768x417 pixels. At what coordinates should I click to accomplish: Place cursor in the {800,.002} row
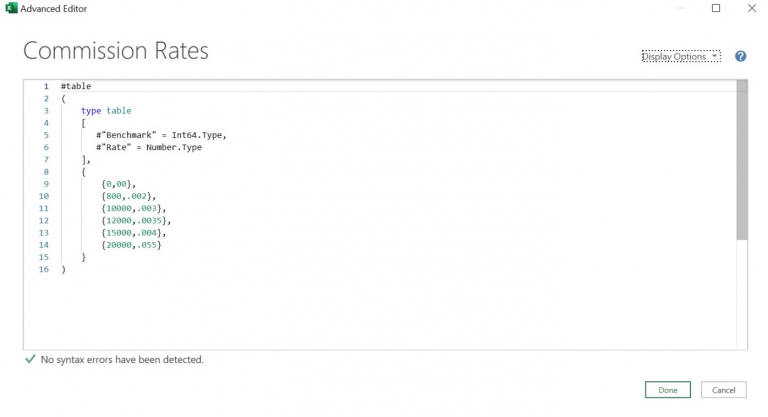128,196
